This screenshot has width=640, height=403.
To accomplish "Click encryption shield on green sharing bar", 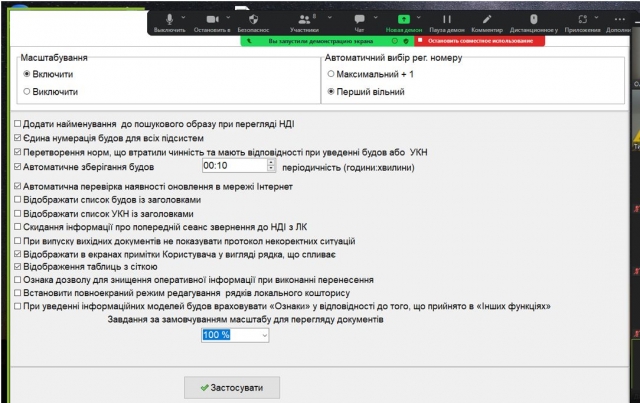I will coord(406,41).
